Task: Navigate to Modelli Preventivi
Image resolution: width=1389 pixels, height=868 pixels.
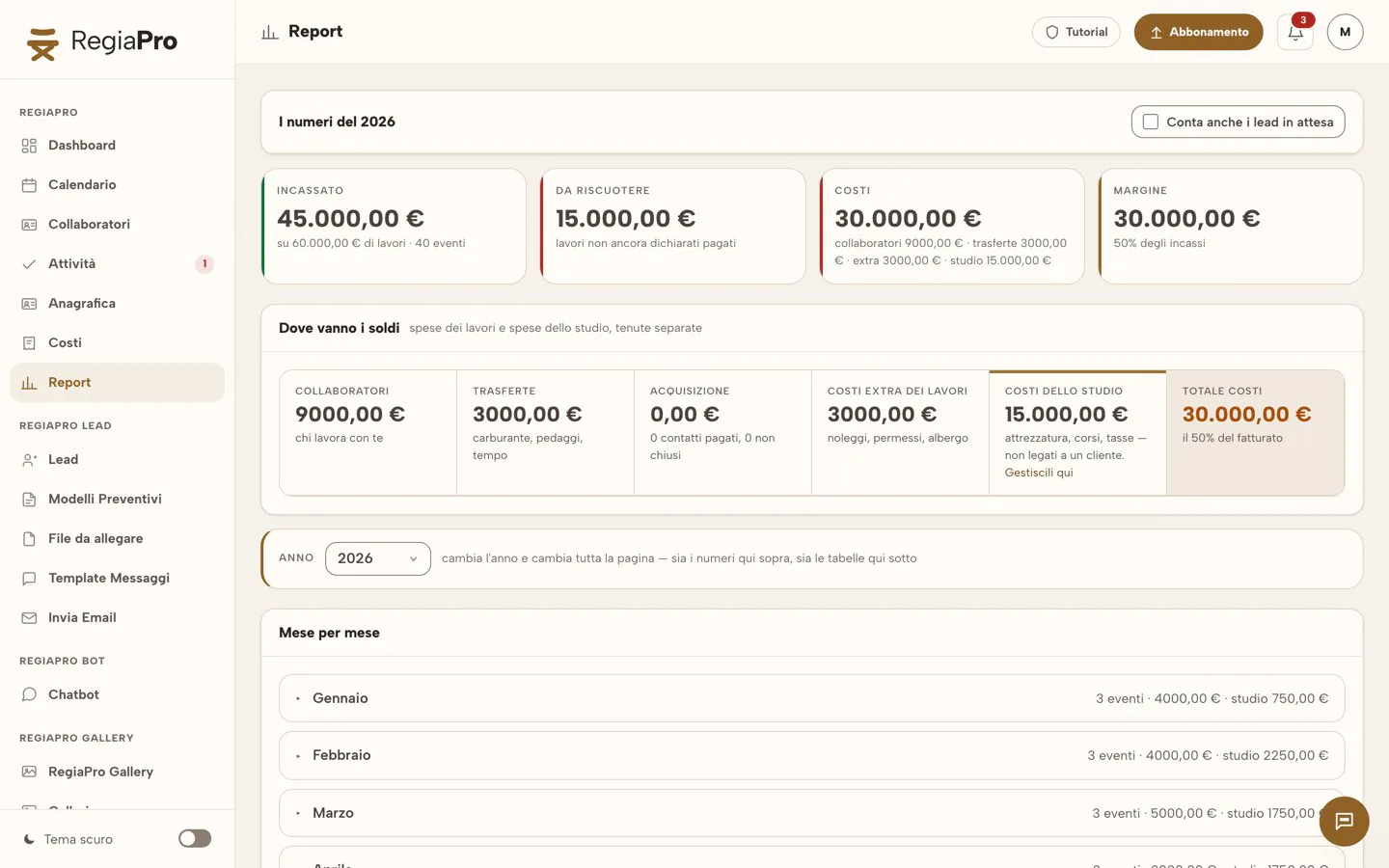Action: click(118, 500)
